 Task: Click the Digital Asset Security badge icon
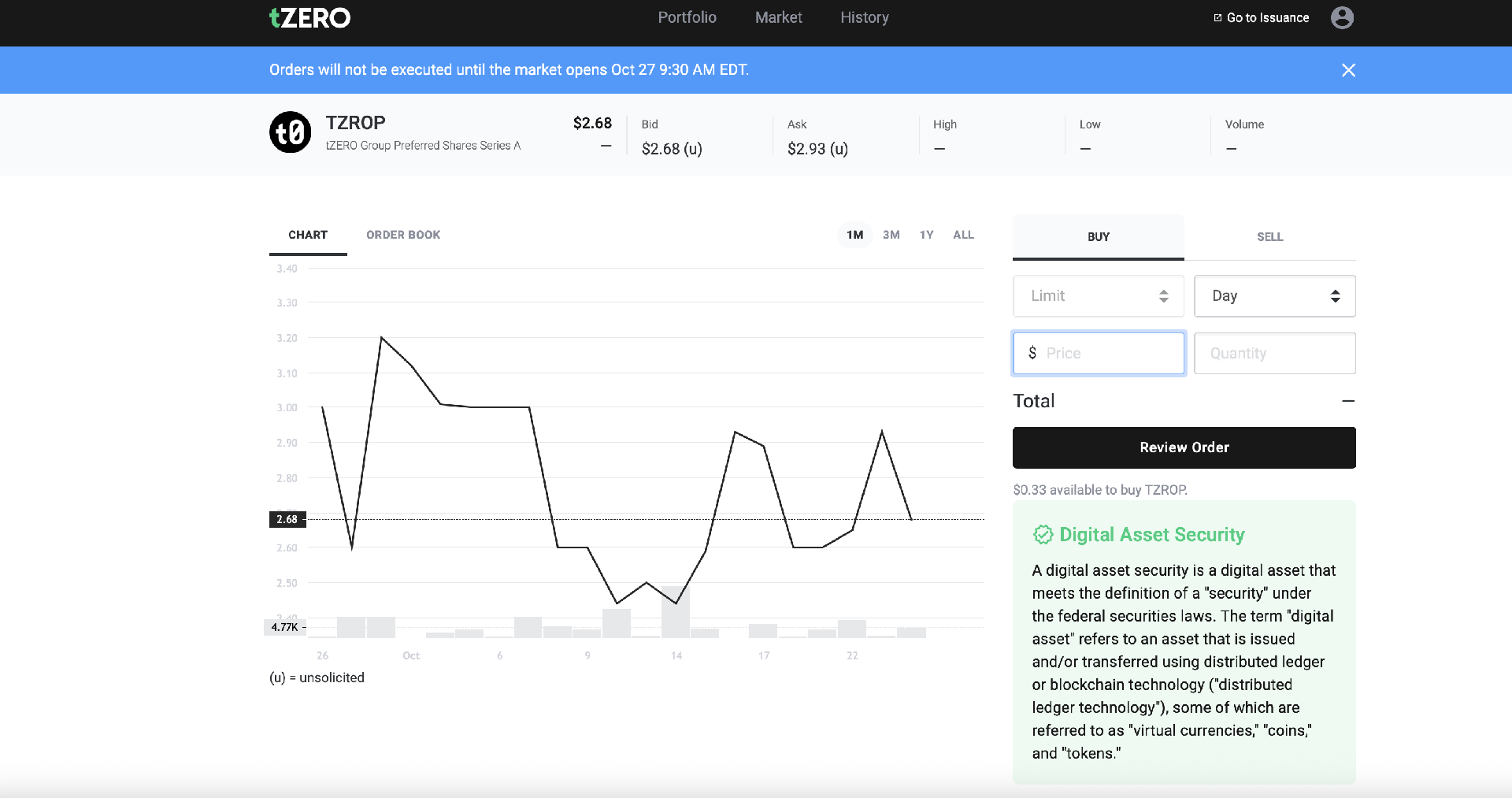tap(1043, 535)
